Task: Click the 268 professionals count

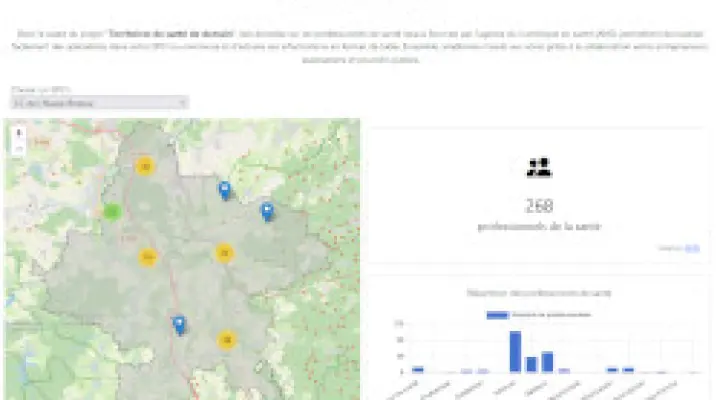Action: [539, 206]
